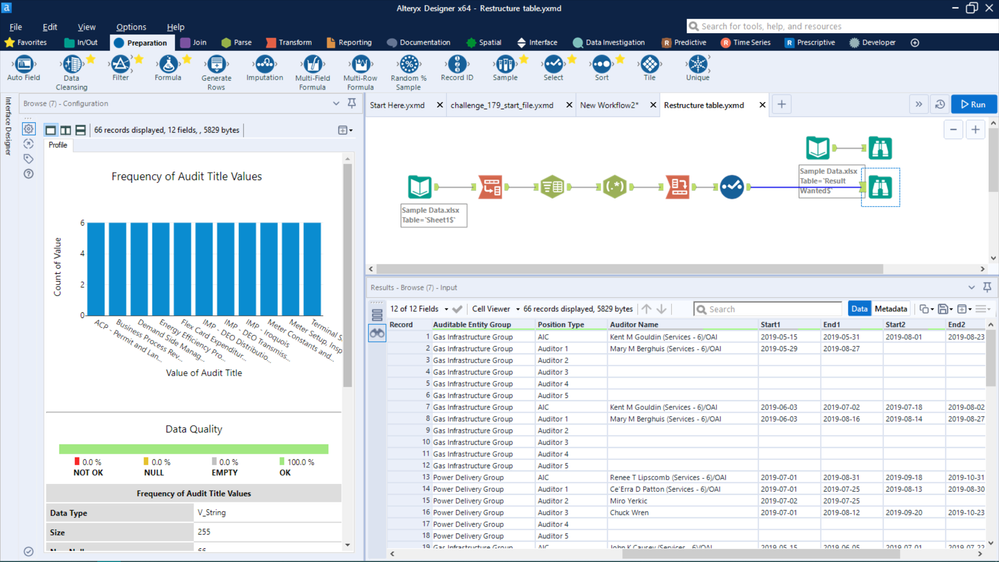Select the Tile tool
The width and height of the screenshot is (999, 562).
[x=649, y=68]
